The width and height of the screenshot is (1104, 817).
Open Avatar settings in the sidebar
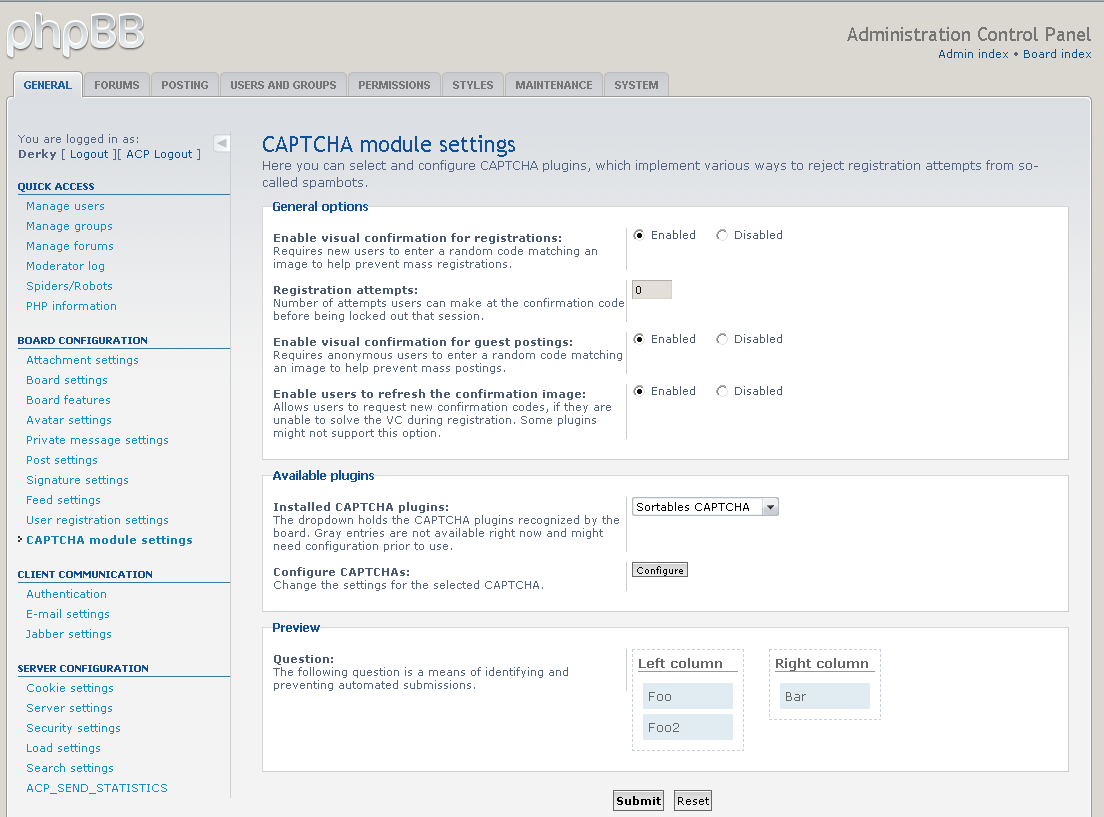tap(69, 420)
